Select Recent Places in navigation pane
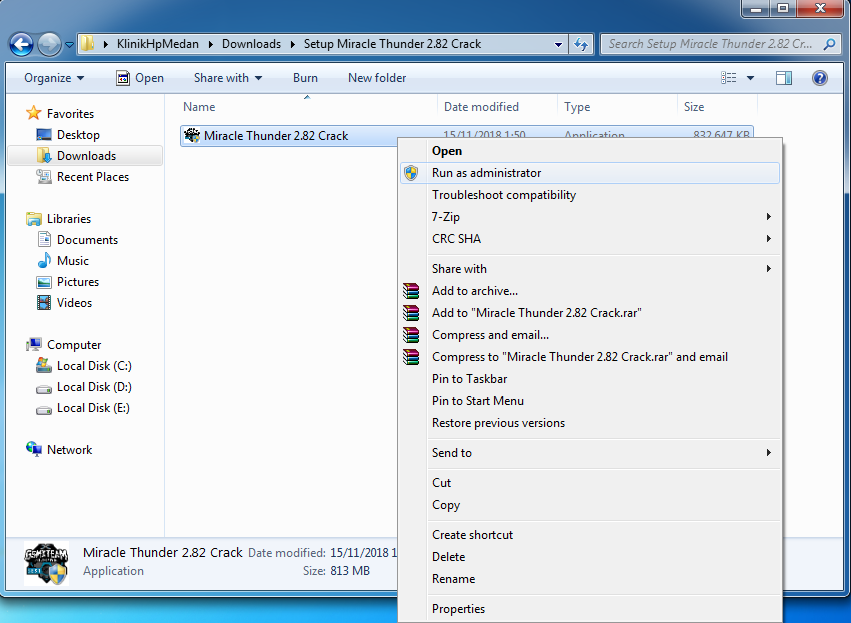The image size is (851, 623). 82,177
